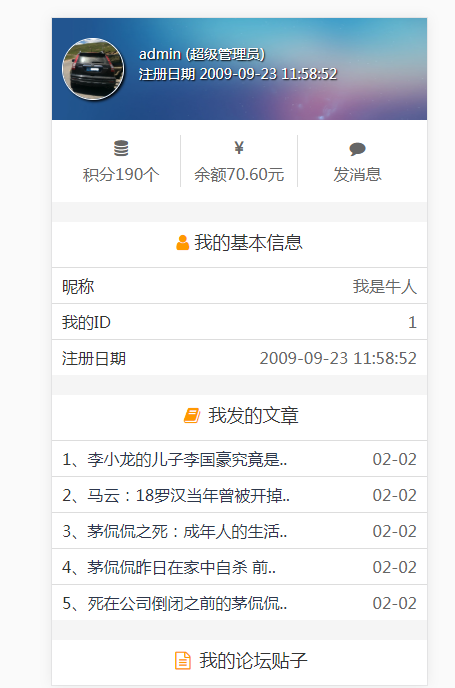This screenshot has height=688, width=455.
Task: Click the admin (超级管理员) username text
Action: tap(202, 54)
